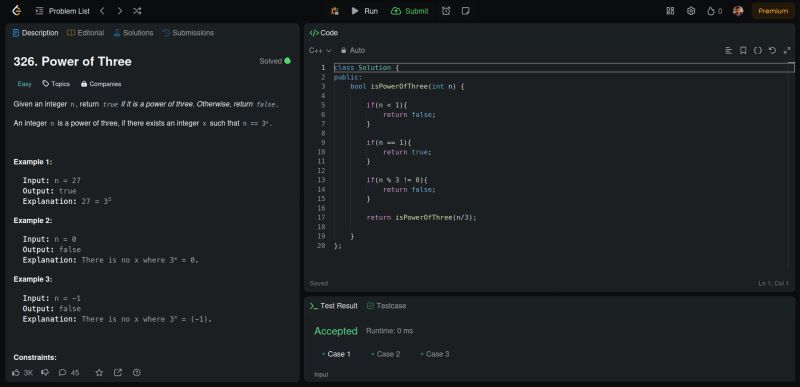Open the help question mark icon

point(137,373)
